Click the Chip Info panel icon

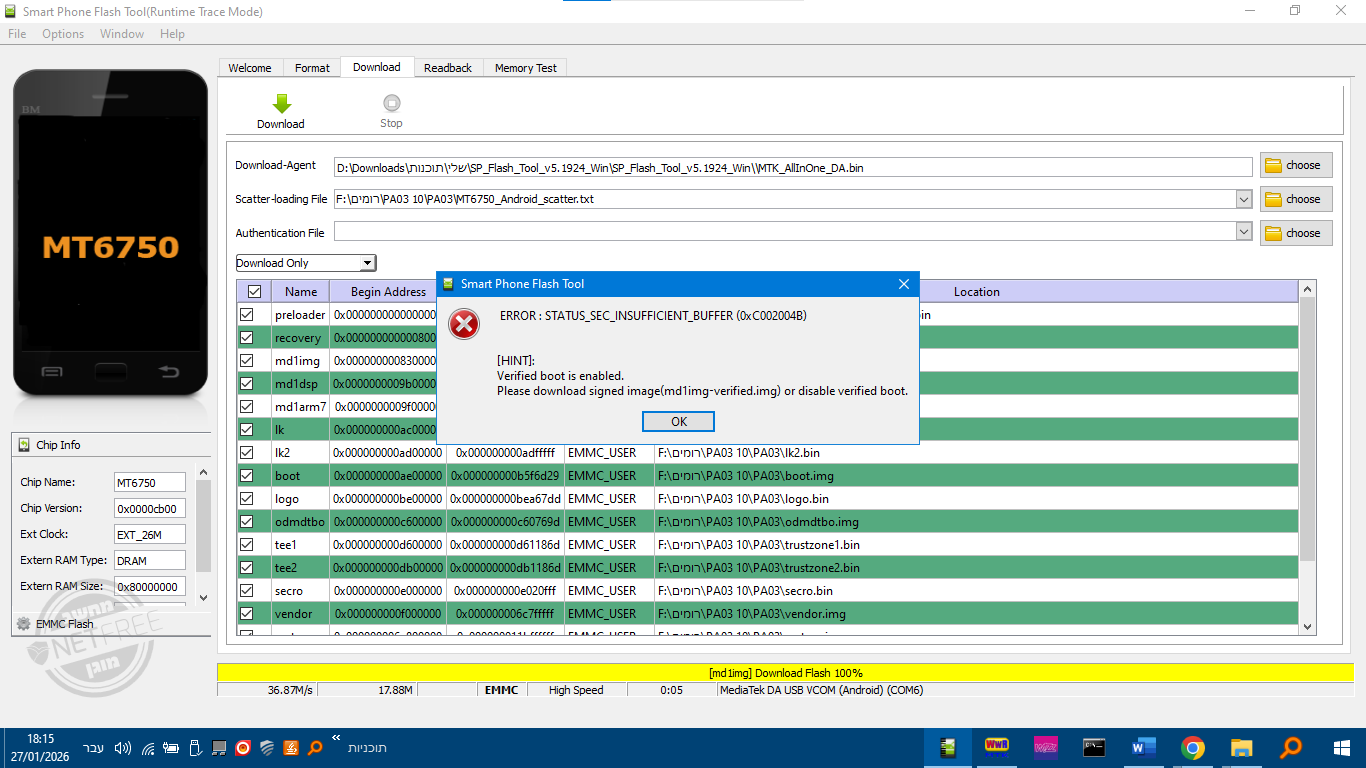[24, 445]
